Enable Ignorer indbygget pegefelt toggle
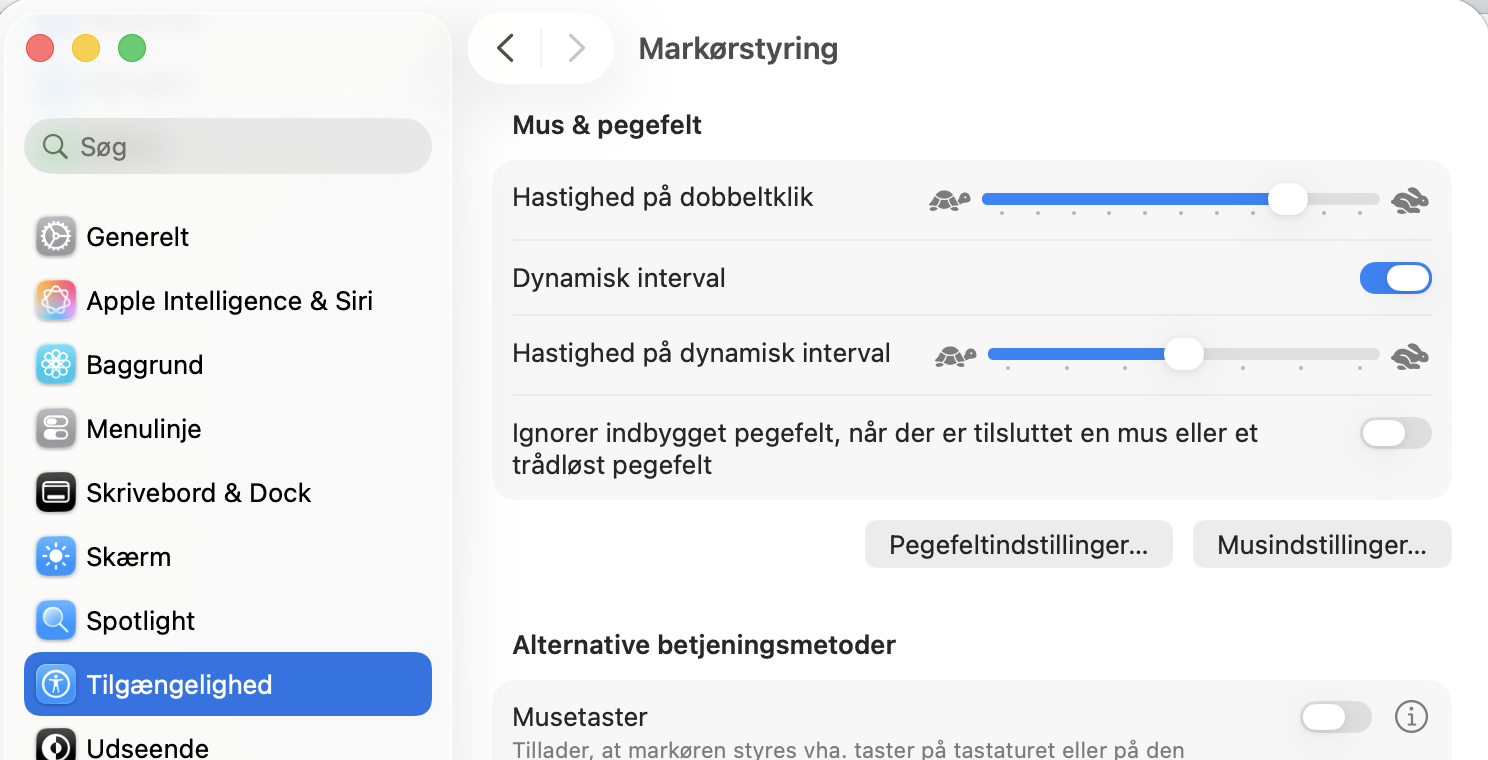Viewport: 1488px width, 760px height. click(x=1395, y=433)
